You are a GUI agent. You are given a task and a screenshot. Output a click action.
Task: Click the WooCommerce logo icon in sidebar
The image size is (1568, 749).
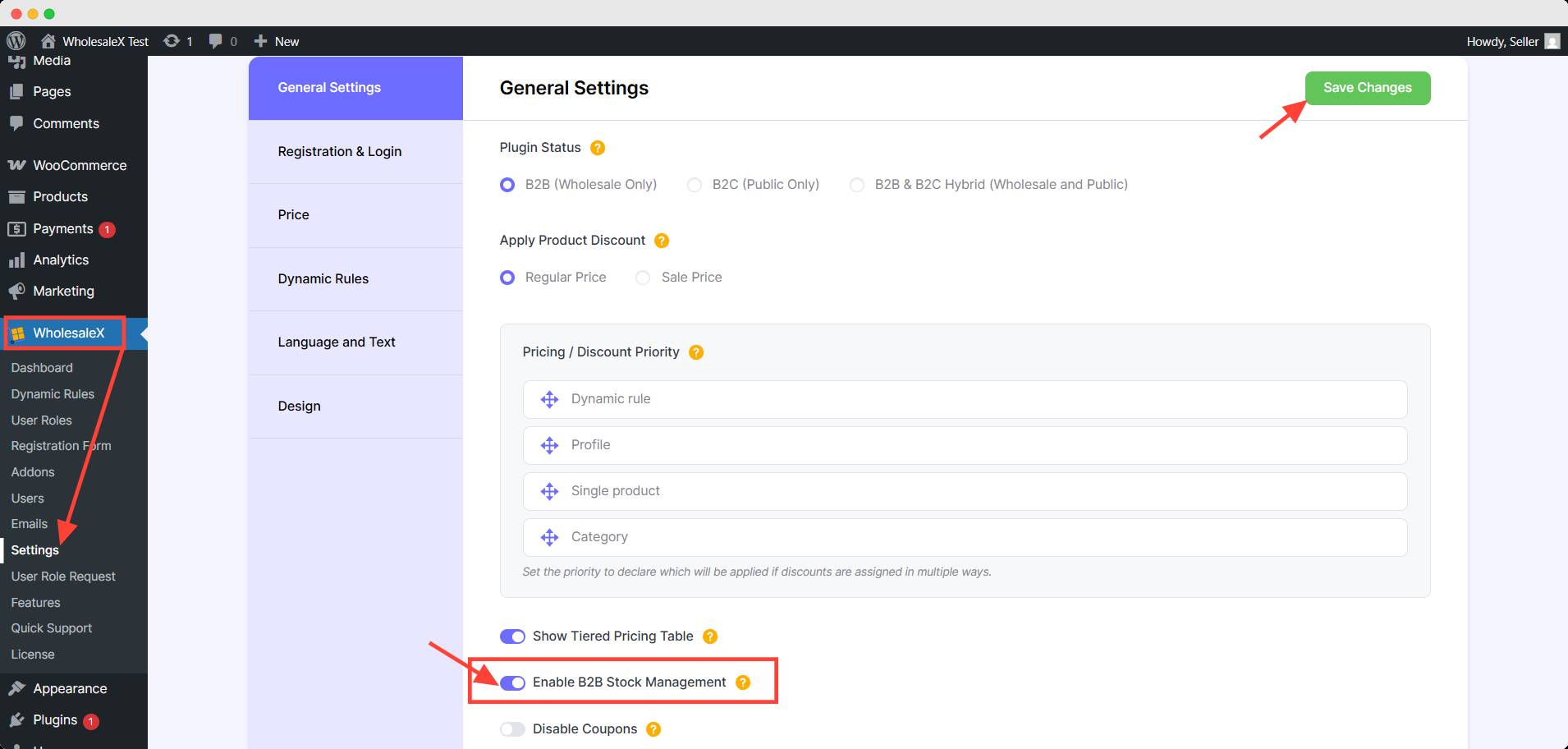[x=16, y=165]
